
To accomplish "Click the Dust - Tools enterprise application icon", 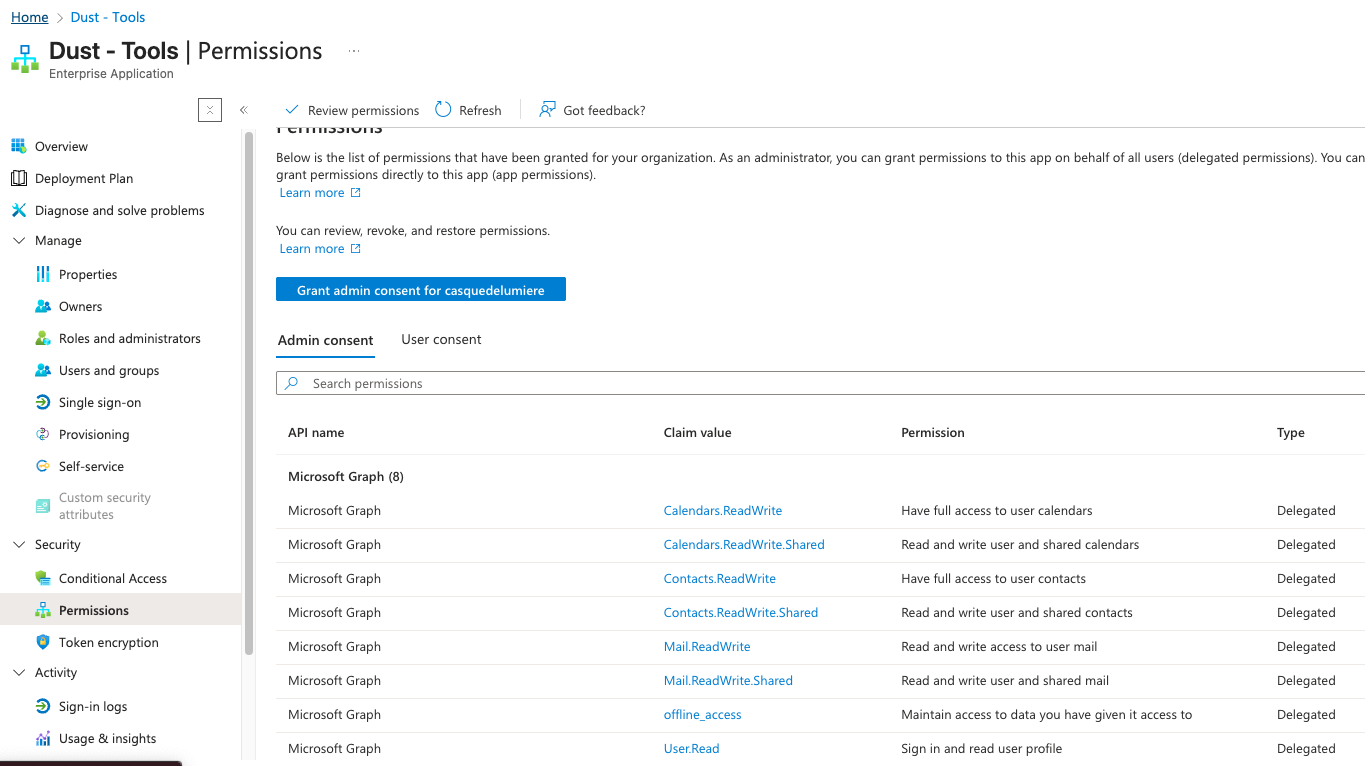I will pyautogui.click(x=25, y=59).
